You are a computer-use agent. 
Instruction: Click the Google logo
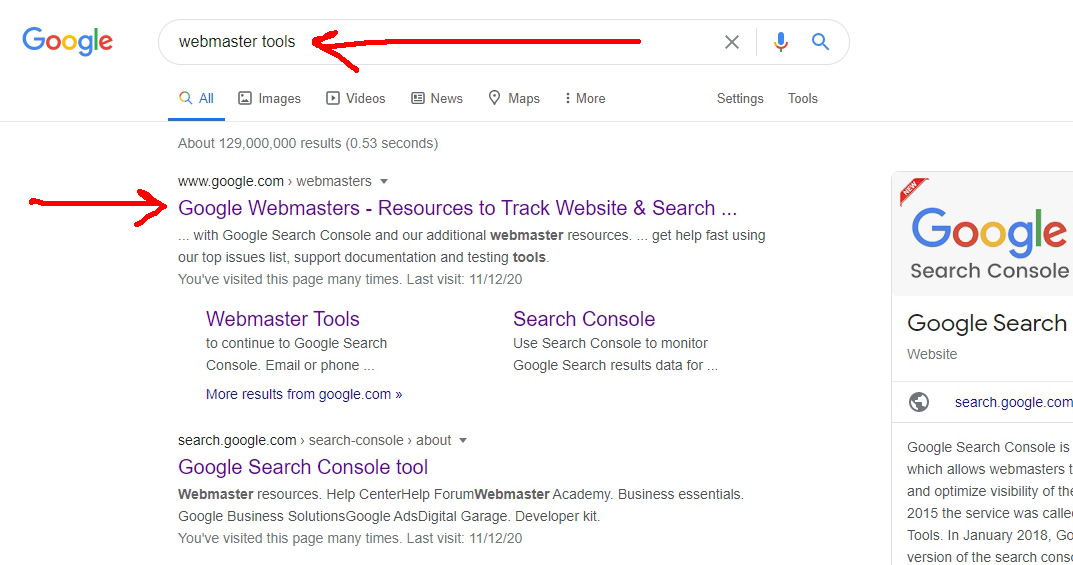(x=67, y=41)
